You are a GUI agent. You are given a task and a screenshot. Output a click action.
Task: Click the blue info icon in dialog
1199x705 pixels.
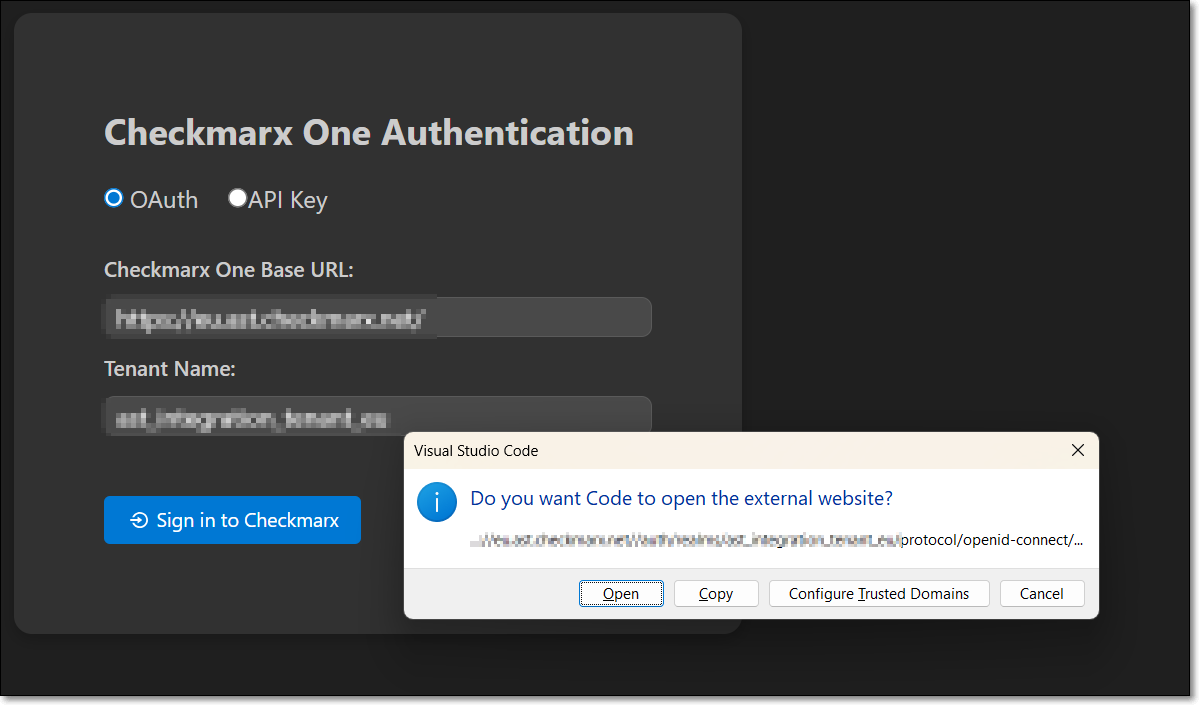click(437, 502)
